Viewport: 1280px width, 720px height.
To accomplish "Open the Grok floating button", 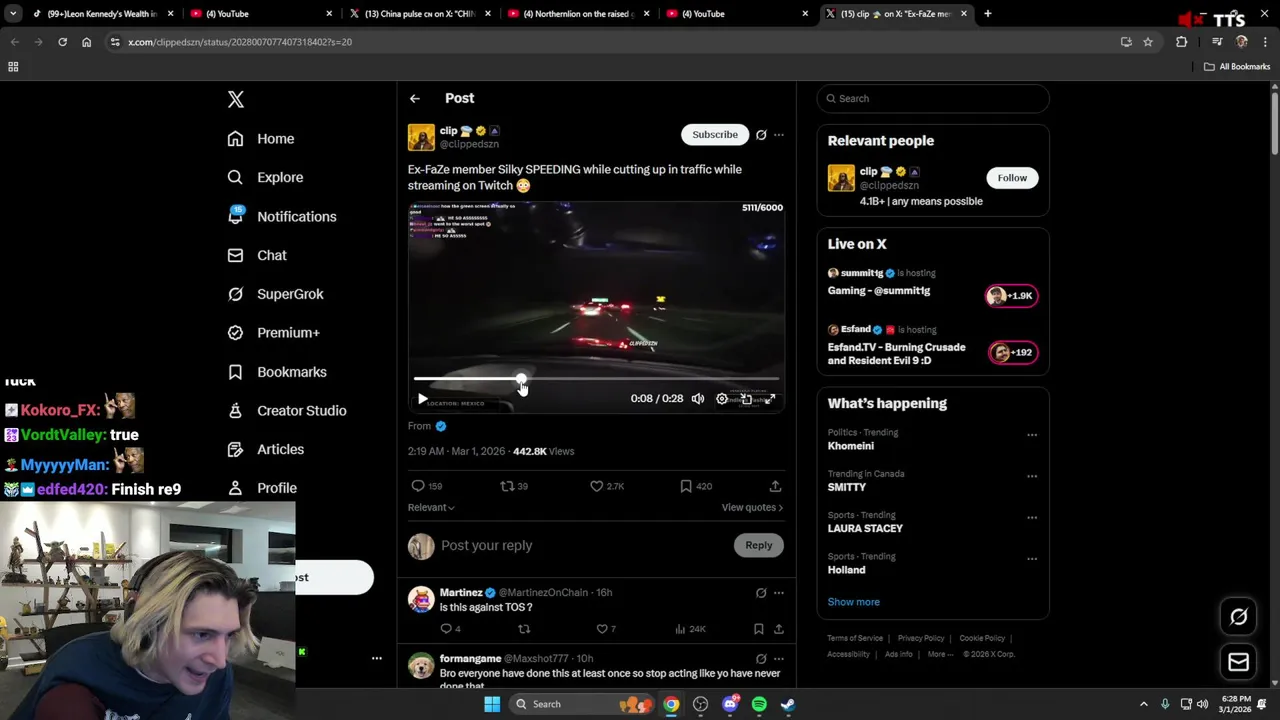I will (x=1239, y=617).
